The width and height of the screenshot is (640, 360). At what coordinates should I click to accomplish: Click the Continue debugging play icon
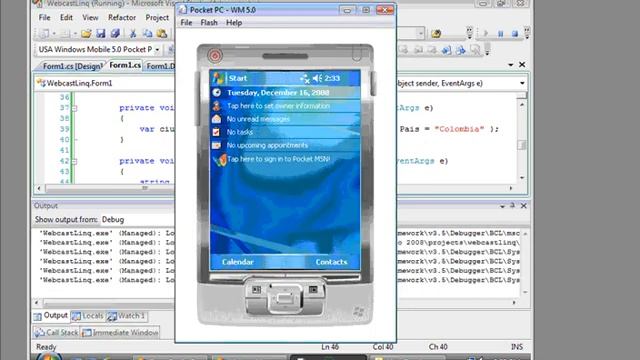click(x=486, y=33)
